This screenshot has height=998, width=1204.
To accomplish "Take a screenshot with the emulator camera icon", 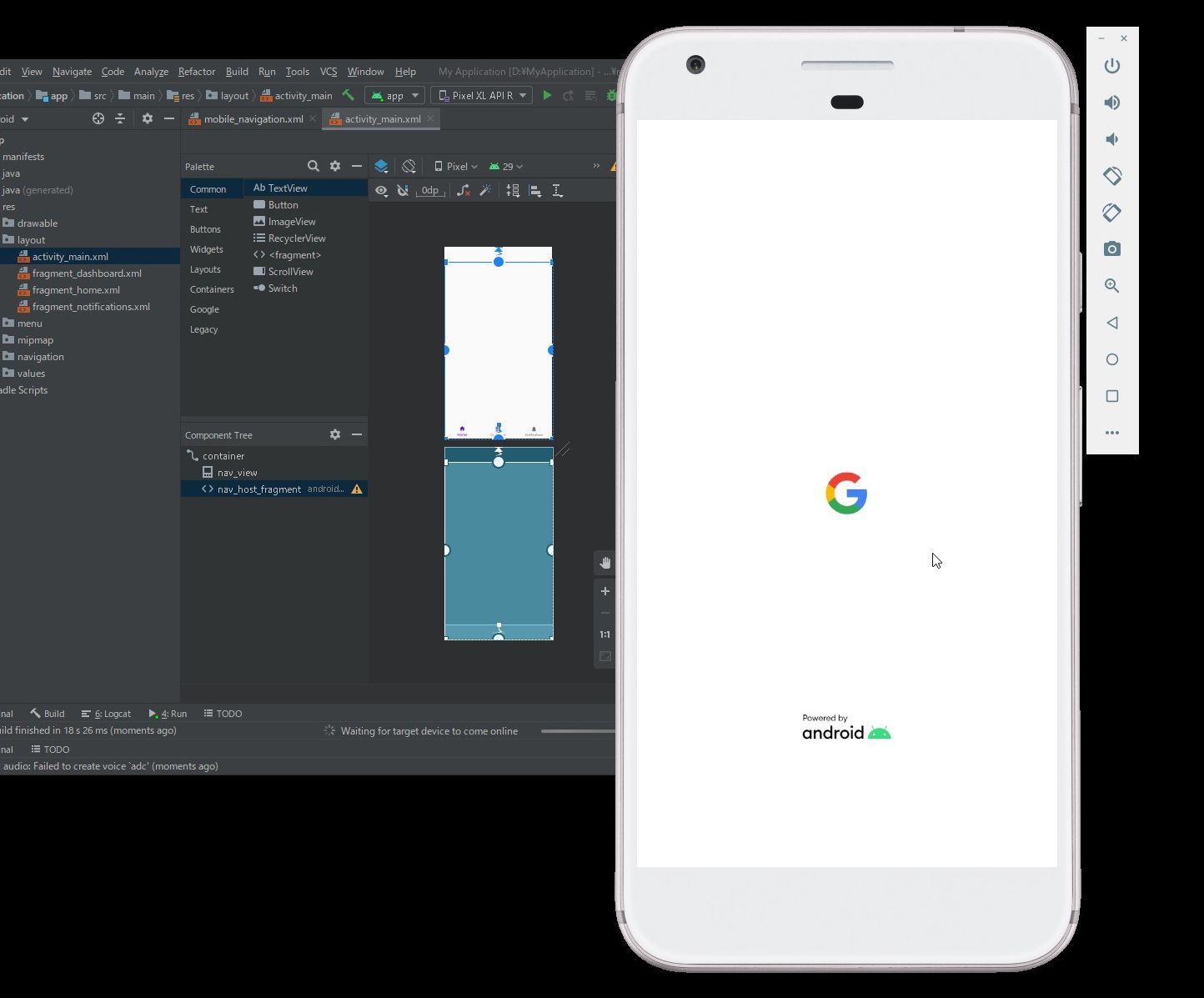I will click(1111, 248).
